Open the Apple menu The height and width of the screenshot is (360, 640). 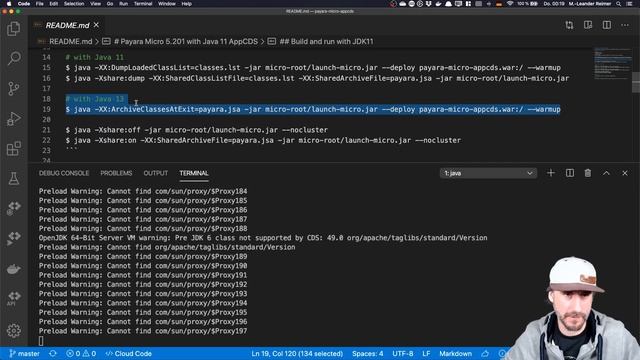click(9, 4)
